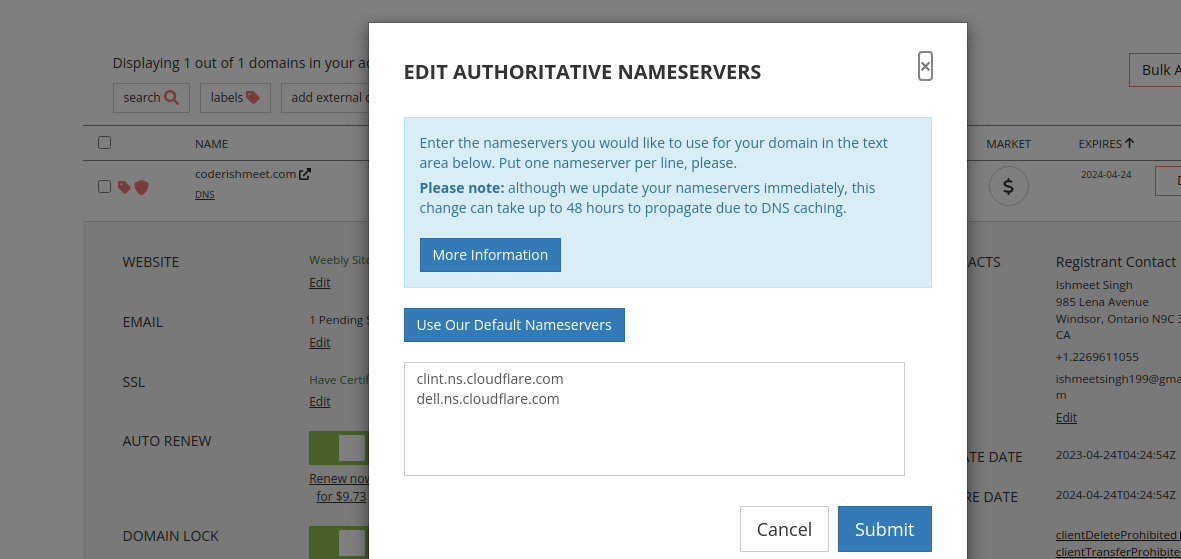
Task: Sort by the EXPIRES column arrow
Action: (1129, 142)
